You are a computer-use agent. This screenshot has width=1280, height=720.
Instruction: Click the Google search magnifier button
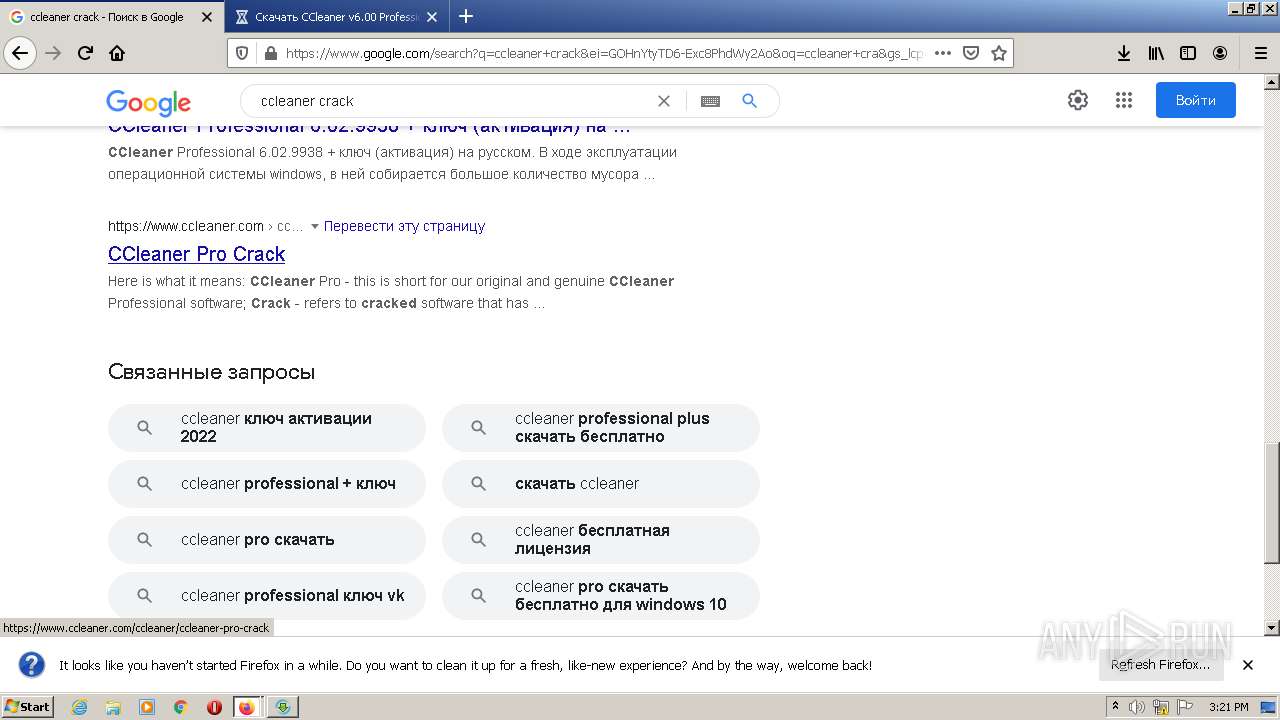[x=749, y=101]
